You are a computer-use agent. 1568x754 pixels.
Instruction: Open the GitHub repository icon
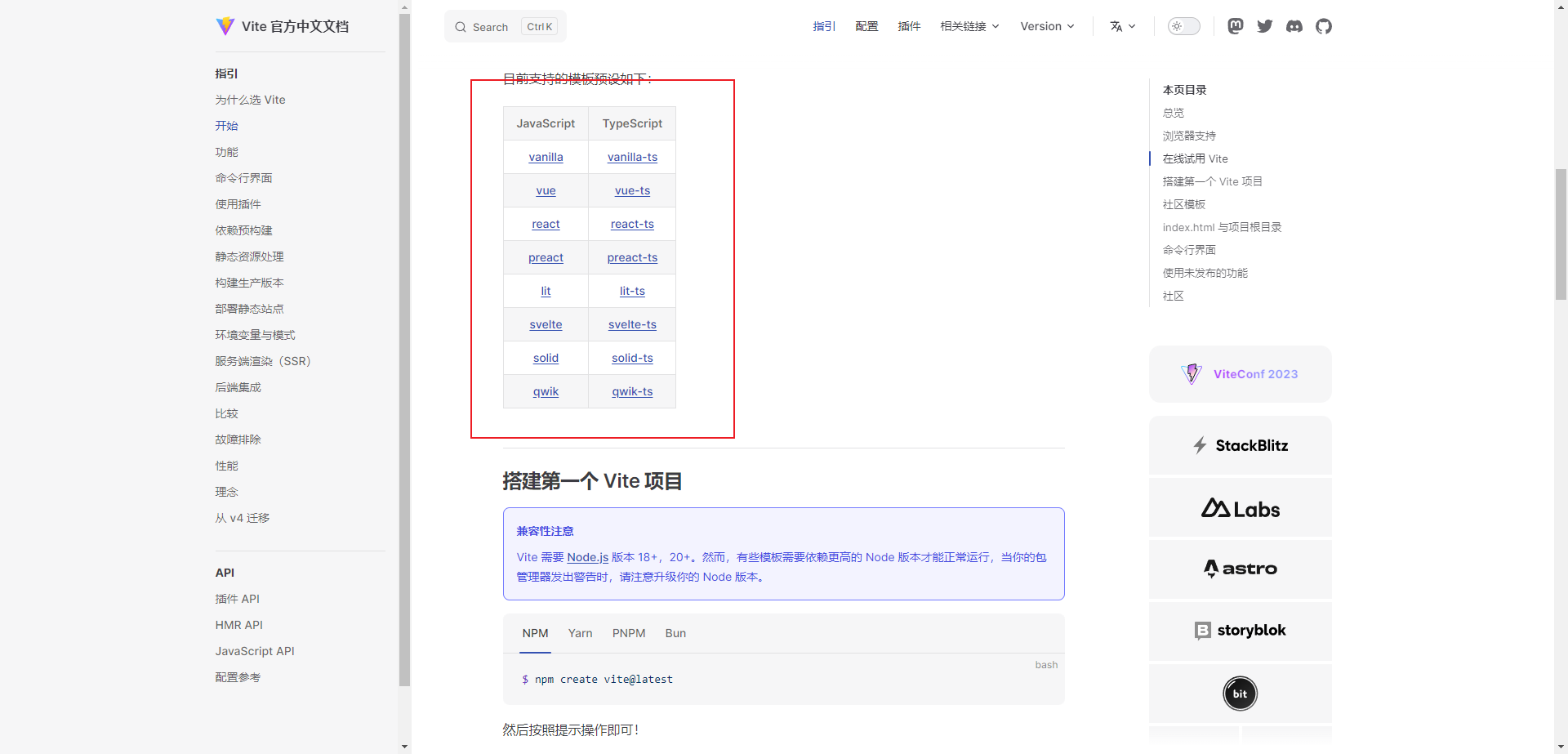(x=1324, y=26)
